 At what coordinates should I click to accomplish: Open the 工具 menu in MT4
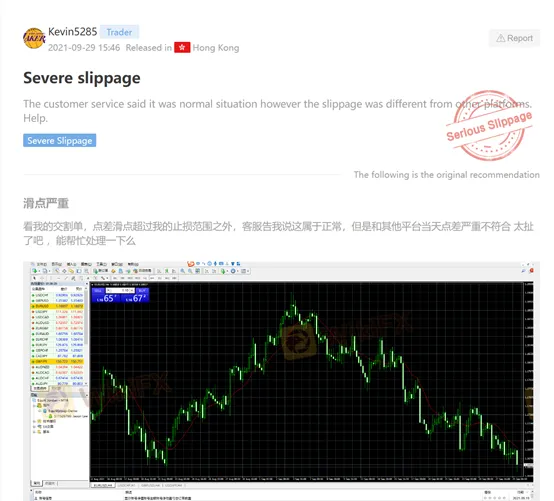101,264
